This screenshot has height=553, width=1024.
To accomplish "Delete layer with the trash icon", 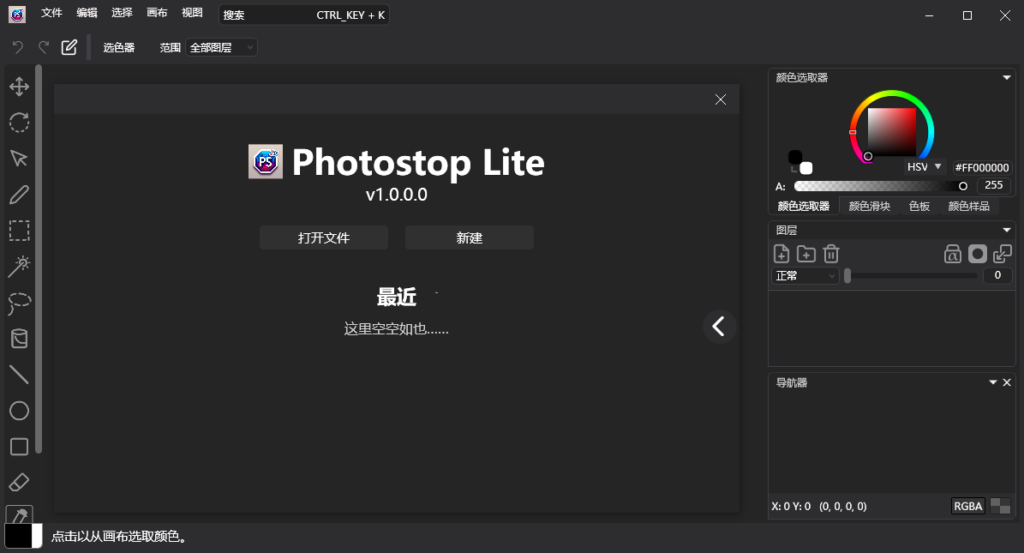I will pos(831,254).
